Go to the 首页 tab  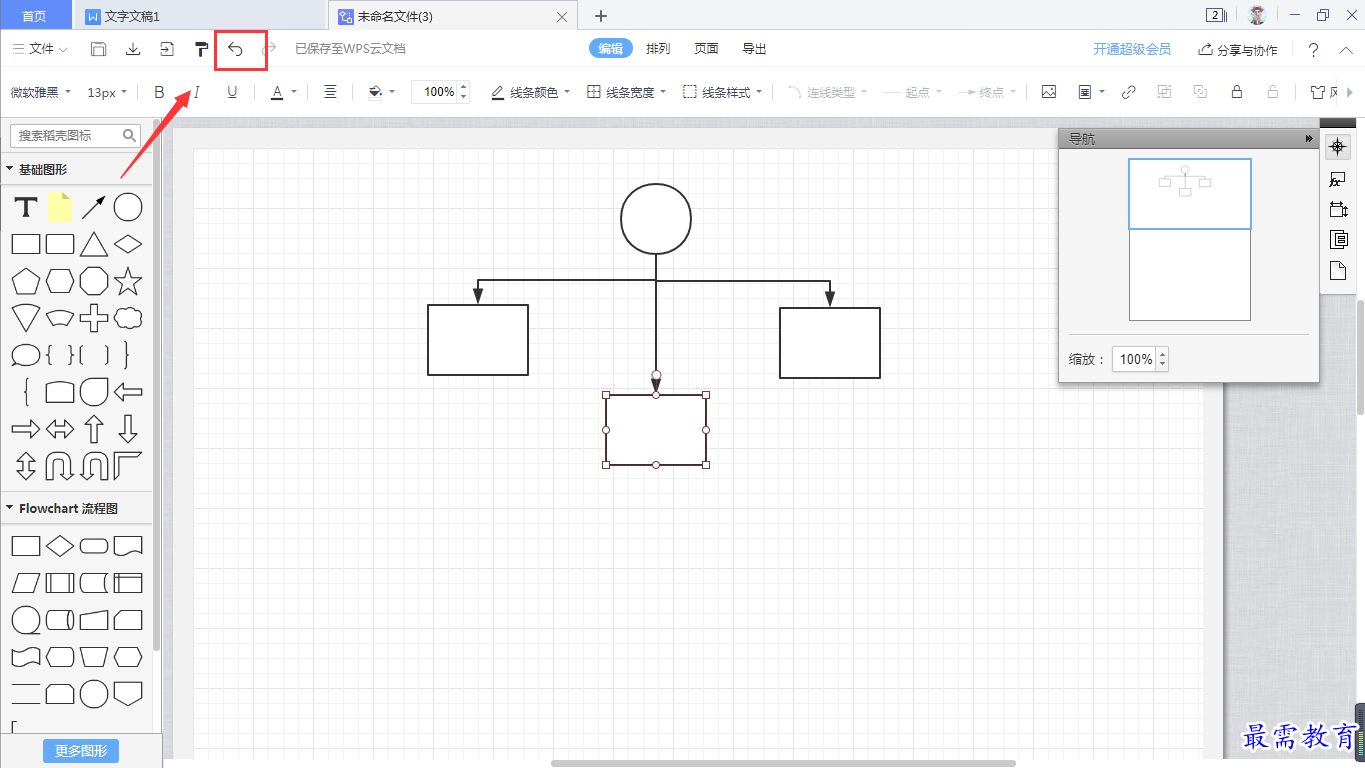pyautogui.click(x=35, y=16)
